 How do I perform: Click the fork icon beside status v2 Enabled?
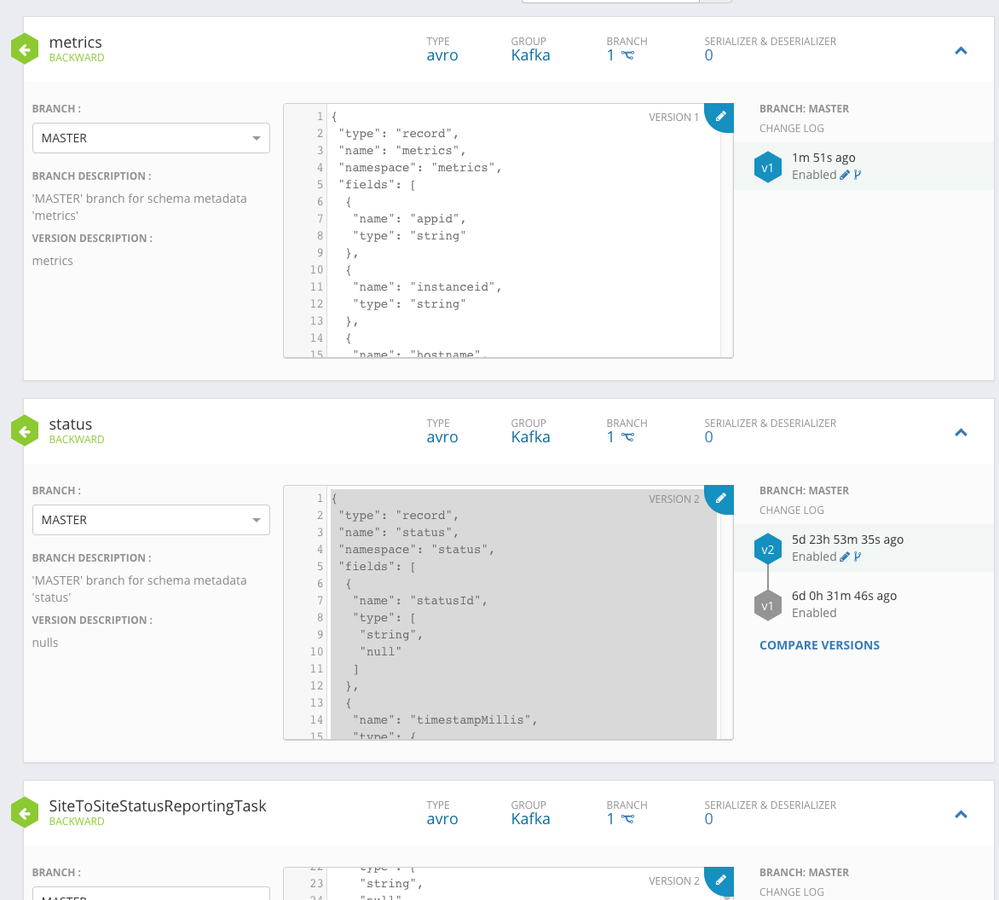pyautogui.click(x=857, y=557)
